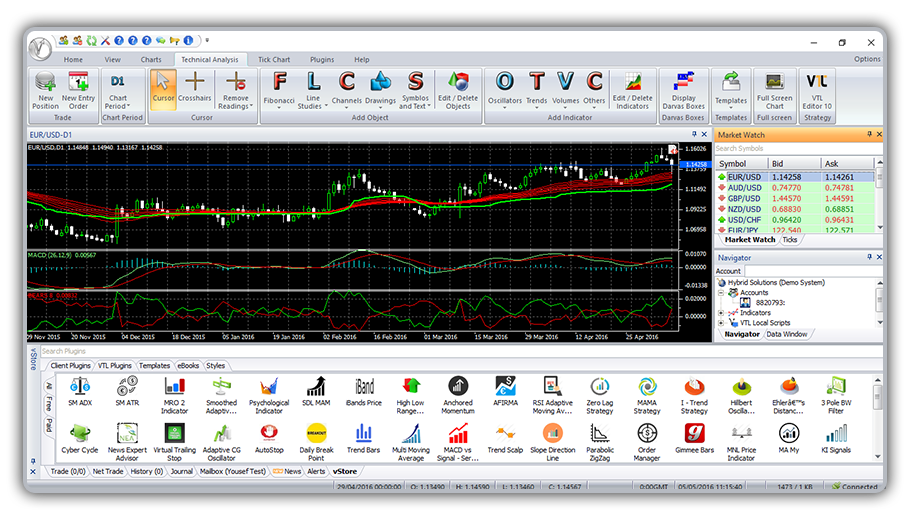
Task: Expand VTL Local Scripts node
Action: [x=721, y=323]
